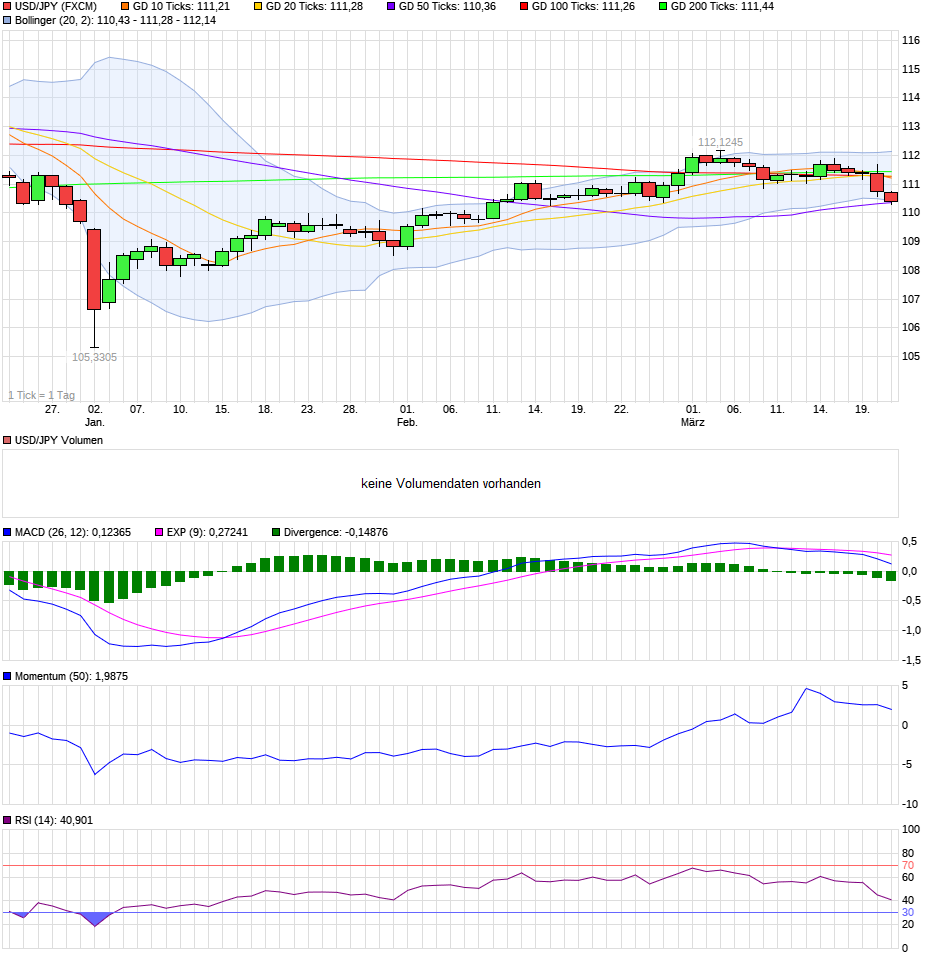Click the Momentum axis label -10

(910, 805)
